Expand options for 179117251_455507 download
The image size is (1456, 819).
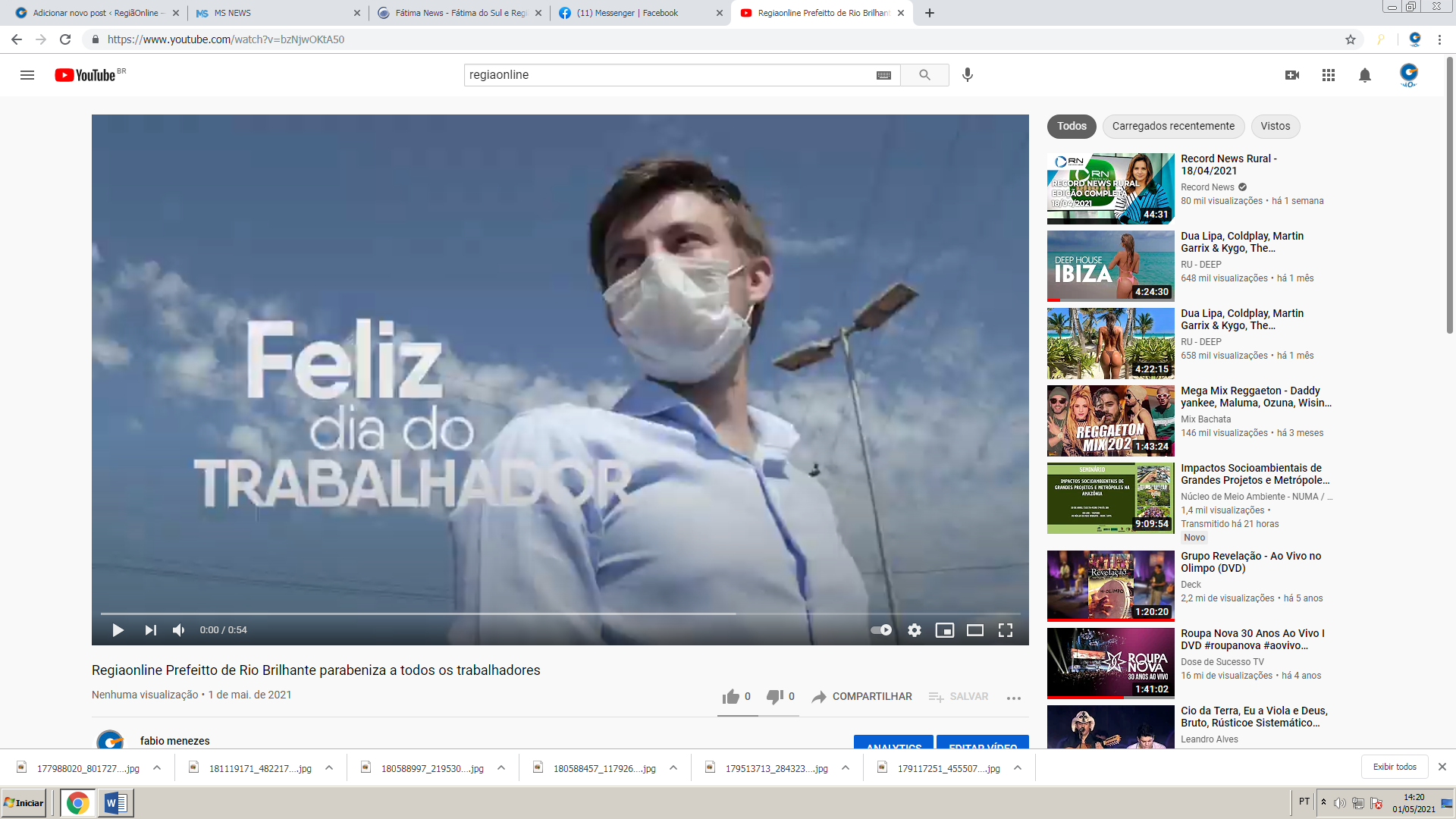1018,768
